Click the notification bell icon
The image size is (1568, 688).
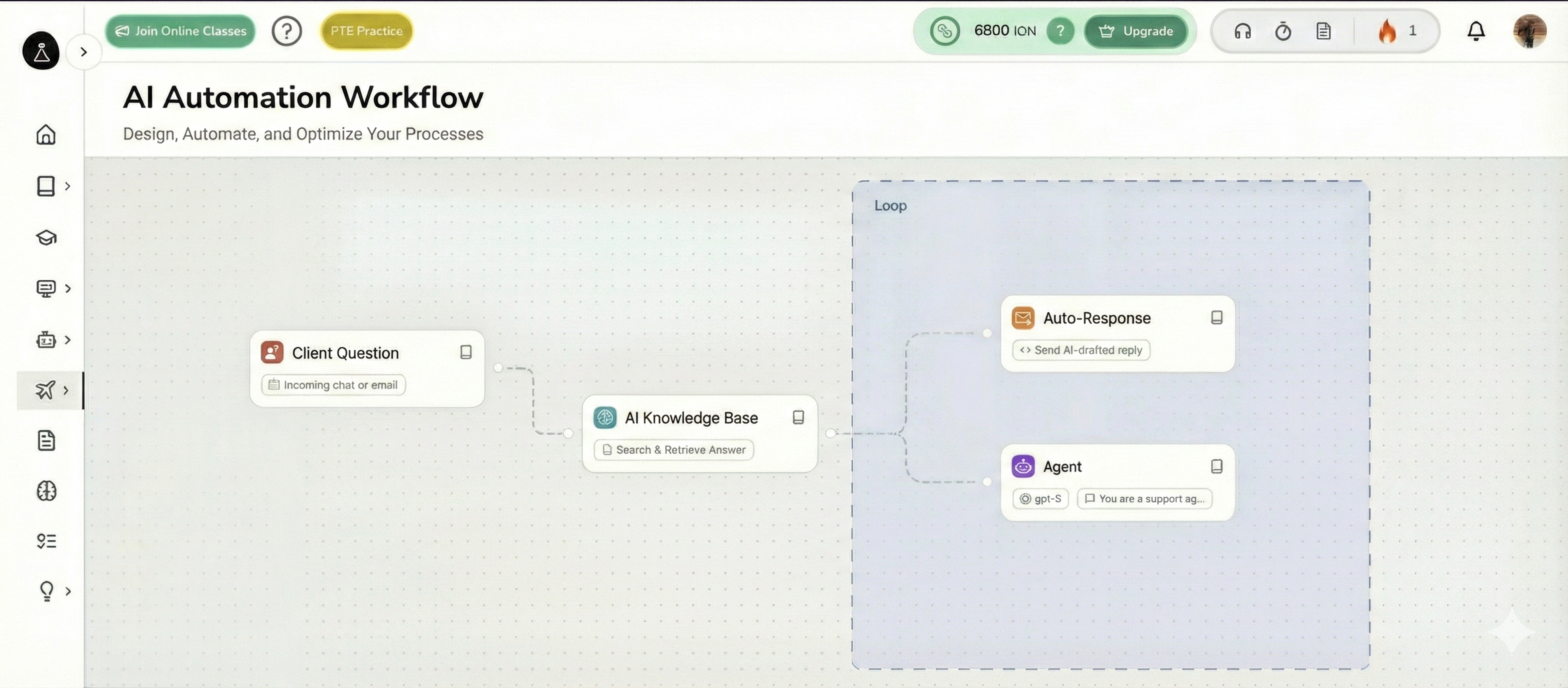pos(1475,31)
